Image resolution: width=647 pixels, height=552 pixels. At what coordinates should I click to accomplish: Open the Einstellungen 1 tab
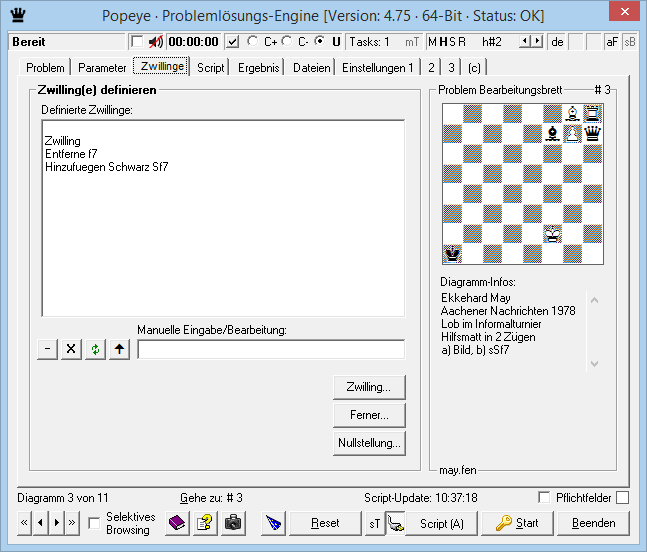tap(377, 68)
